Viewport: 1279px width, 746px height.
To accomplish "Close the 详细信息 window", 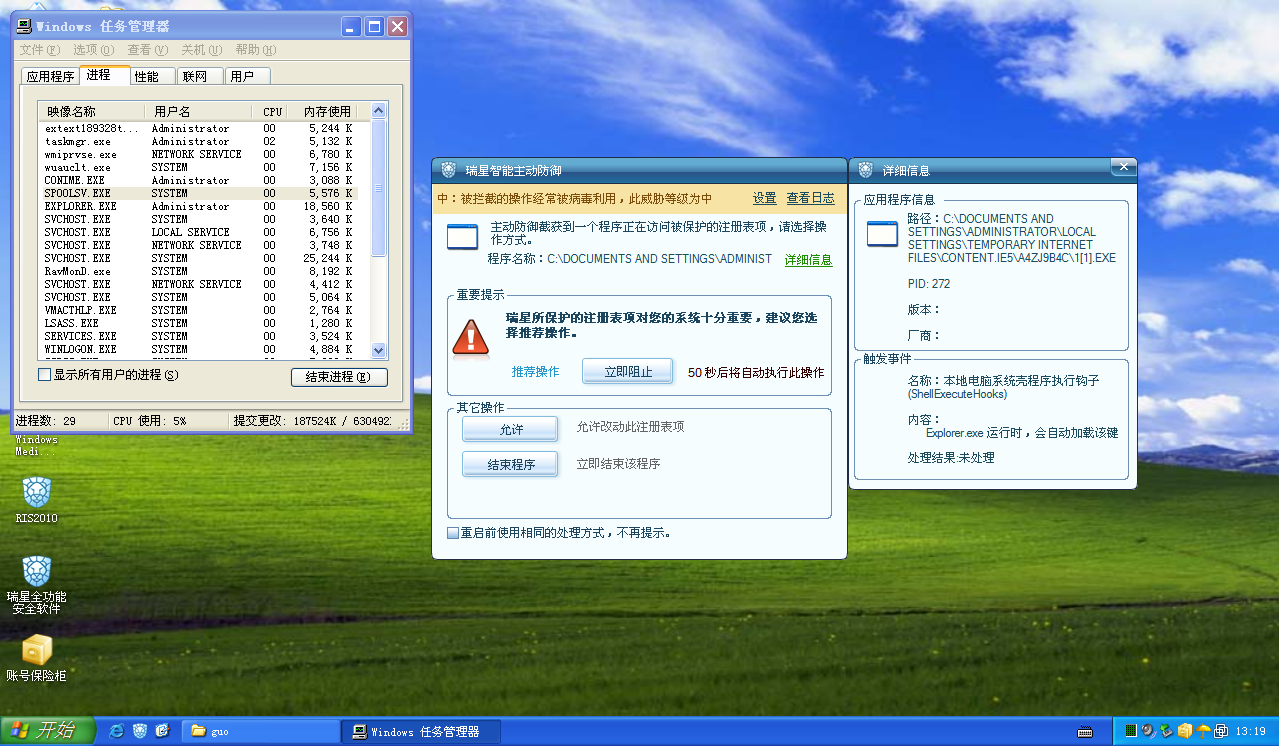I will click(1122, 166).
